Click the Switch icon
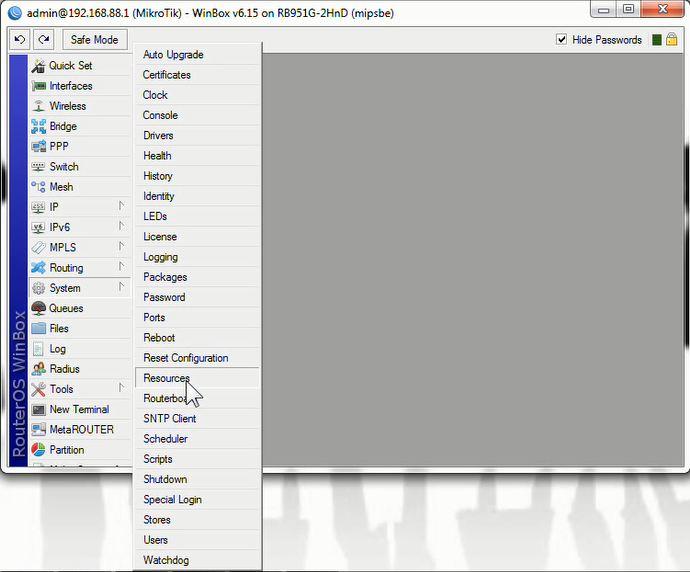The height and width of the screenshot is (572, 690). [x=38, y=167]
